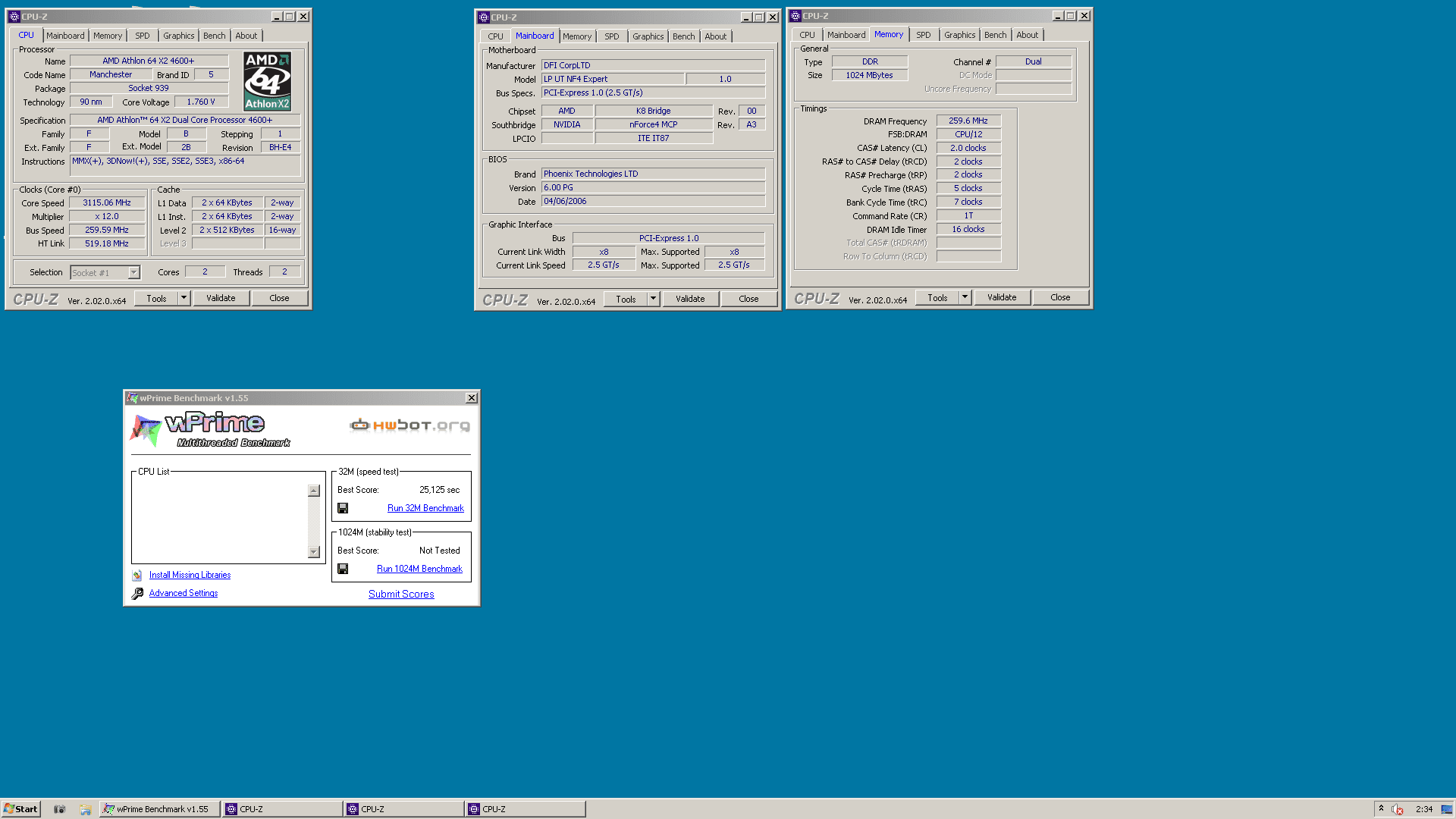Click Validate button in left CPU-Z
1456x819 pixels.
(221, 298)
